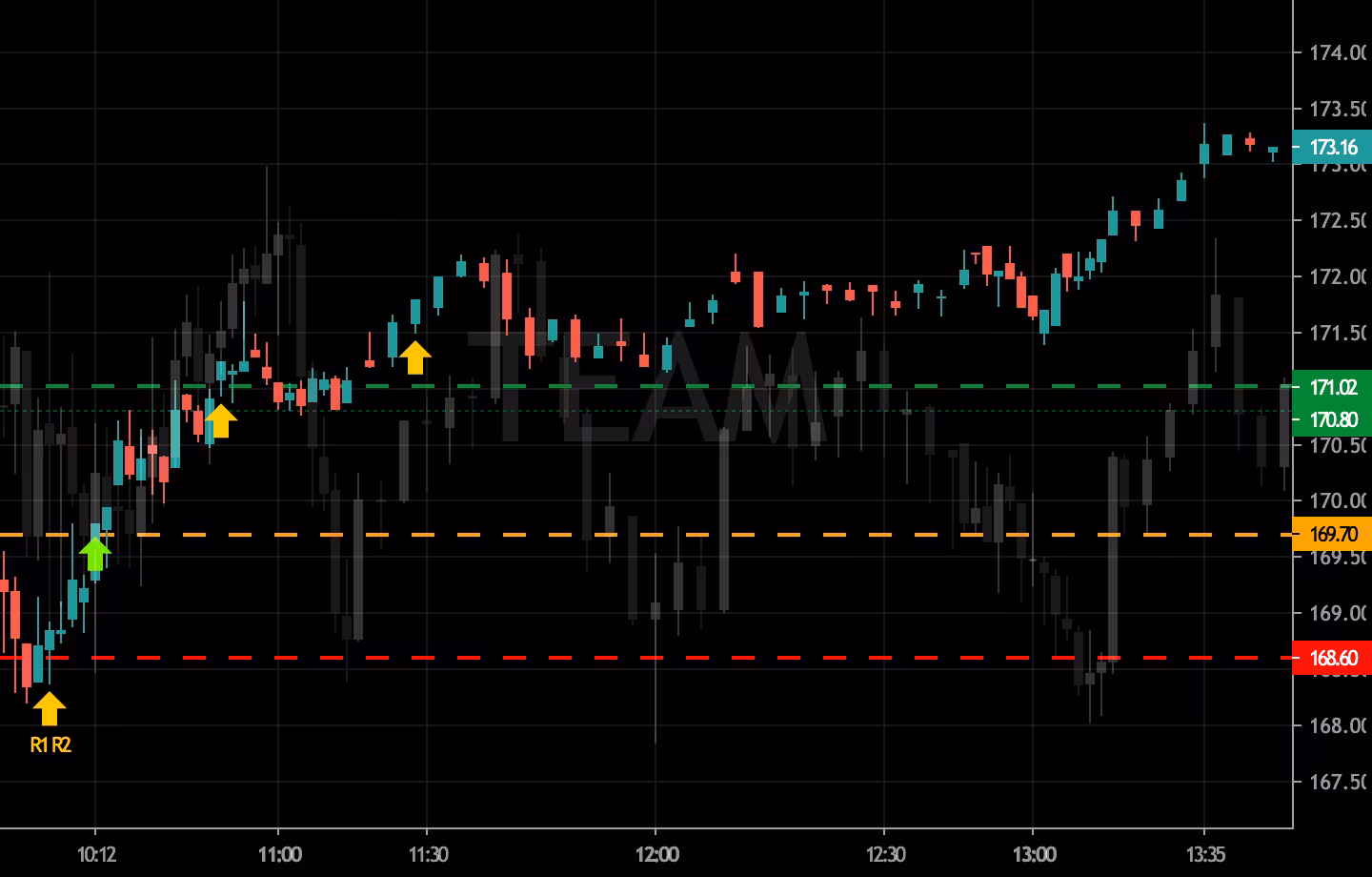This screenshot has height=877, width=1372.
Task: Select the green 170.80 price level tag
Action: (1333, 419)
